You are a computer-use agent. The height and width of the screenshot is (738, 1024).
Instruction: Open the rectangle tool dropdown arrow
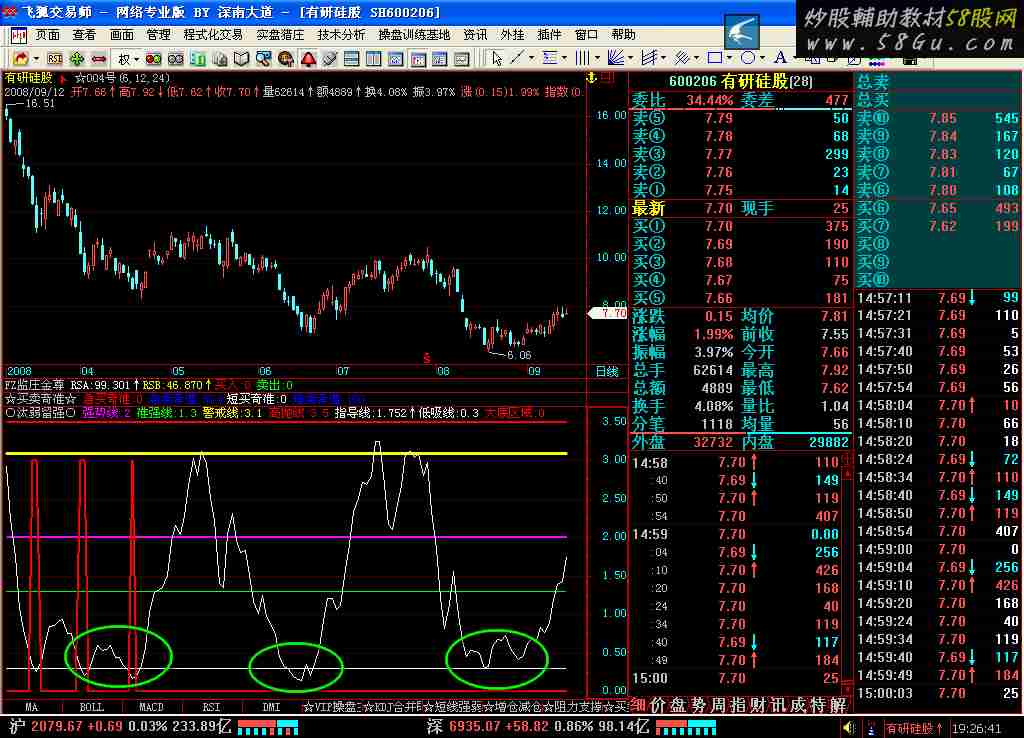click(729, 59)
